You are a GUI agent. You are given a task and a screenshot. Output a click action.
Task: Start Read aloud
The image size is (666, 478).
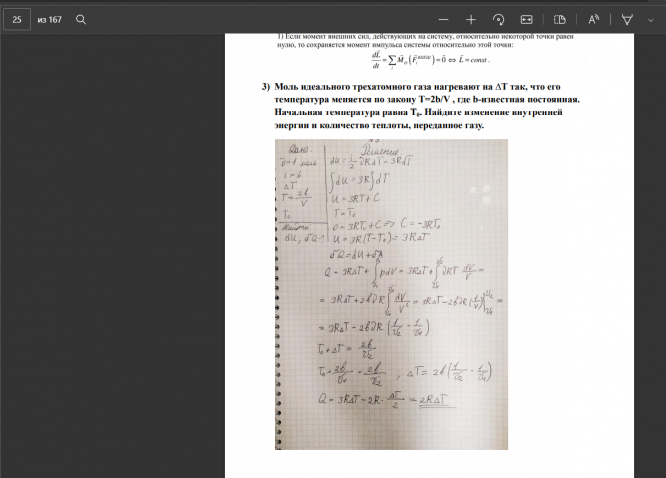[593, 20]
